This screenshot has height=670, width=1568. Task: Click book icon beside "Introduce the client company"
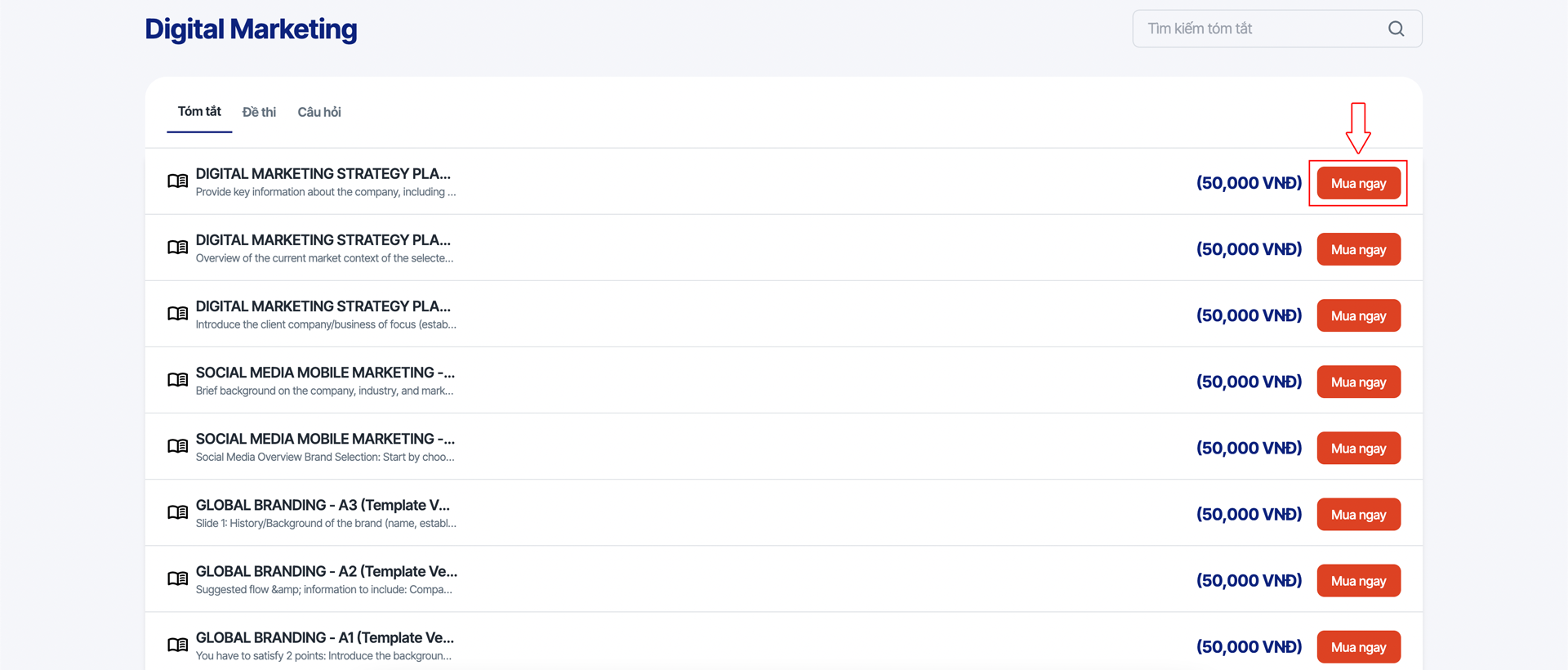177,313
